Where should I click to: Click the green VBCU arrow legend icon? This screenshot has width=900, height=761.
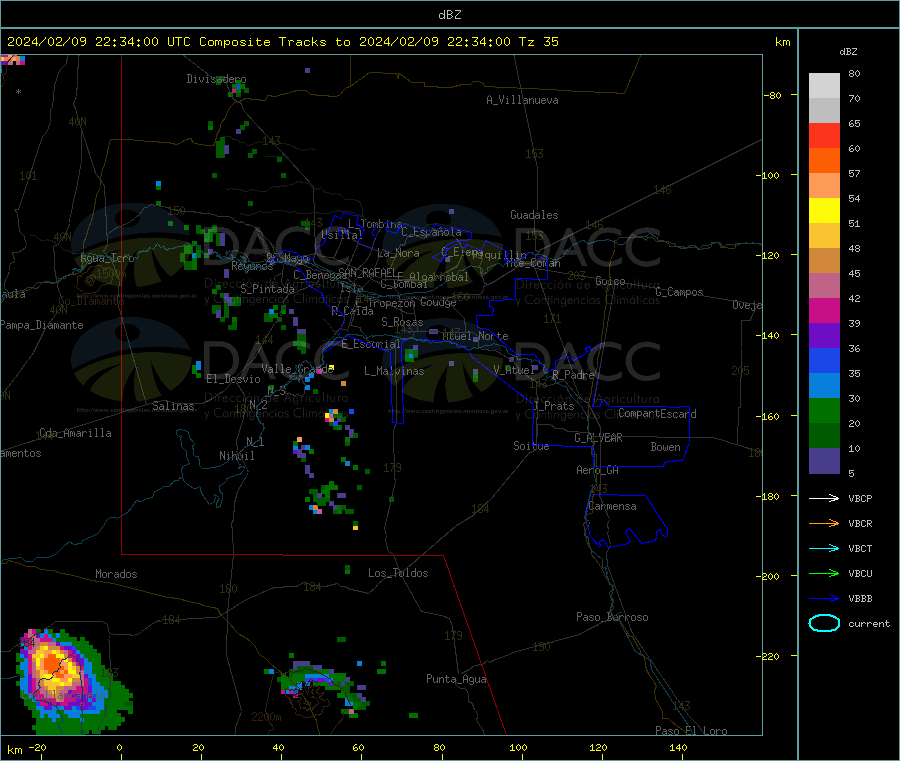pos(824,573)
